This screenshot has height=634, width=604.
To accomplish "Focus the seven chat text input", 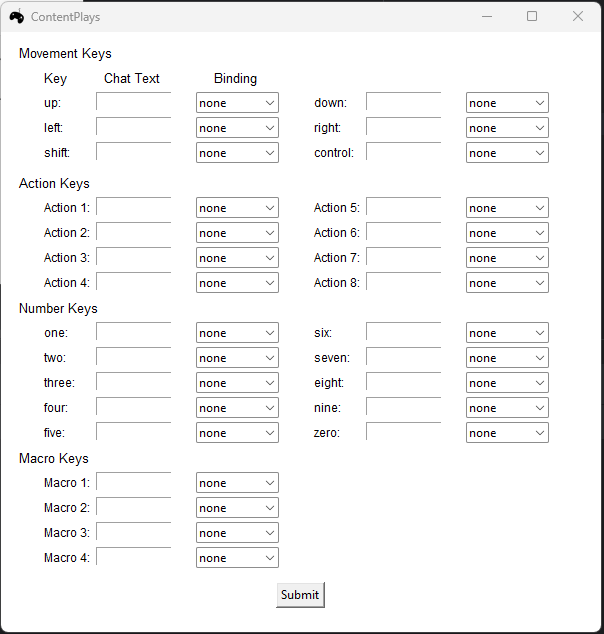I will [x=403, y=356].
